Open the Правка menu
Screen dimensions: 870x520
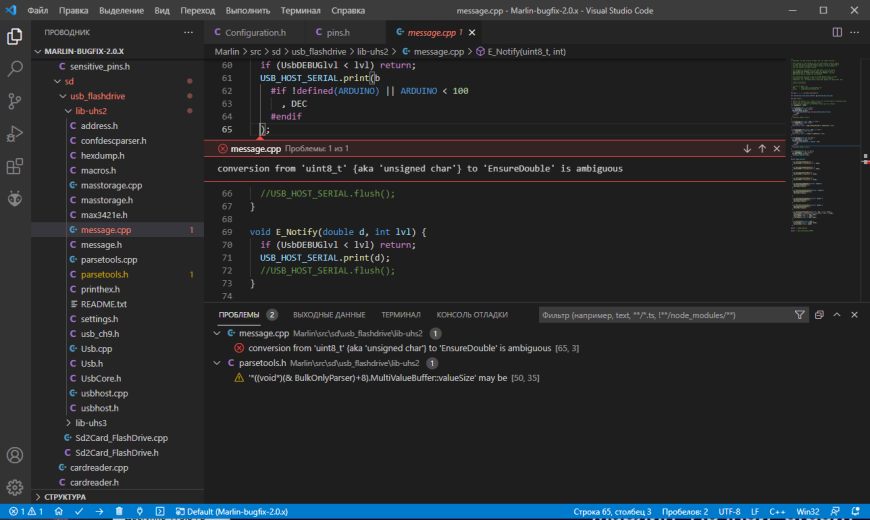point(73,11)
